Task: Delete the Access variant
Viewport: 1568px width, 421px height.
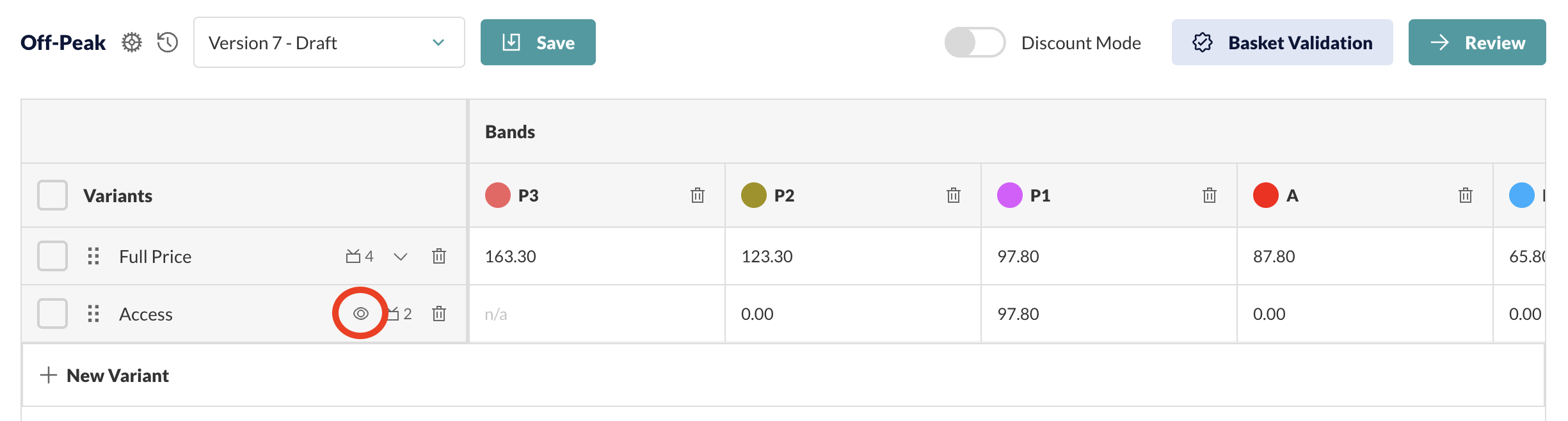Action: (439, 314)
